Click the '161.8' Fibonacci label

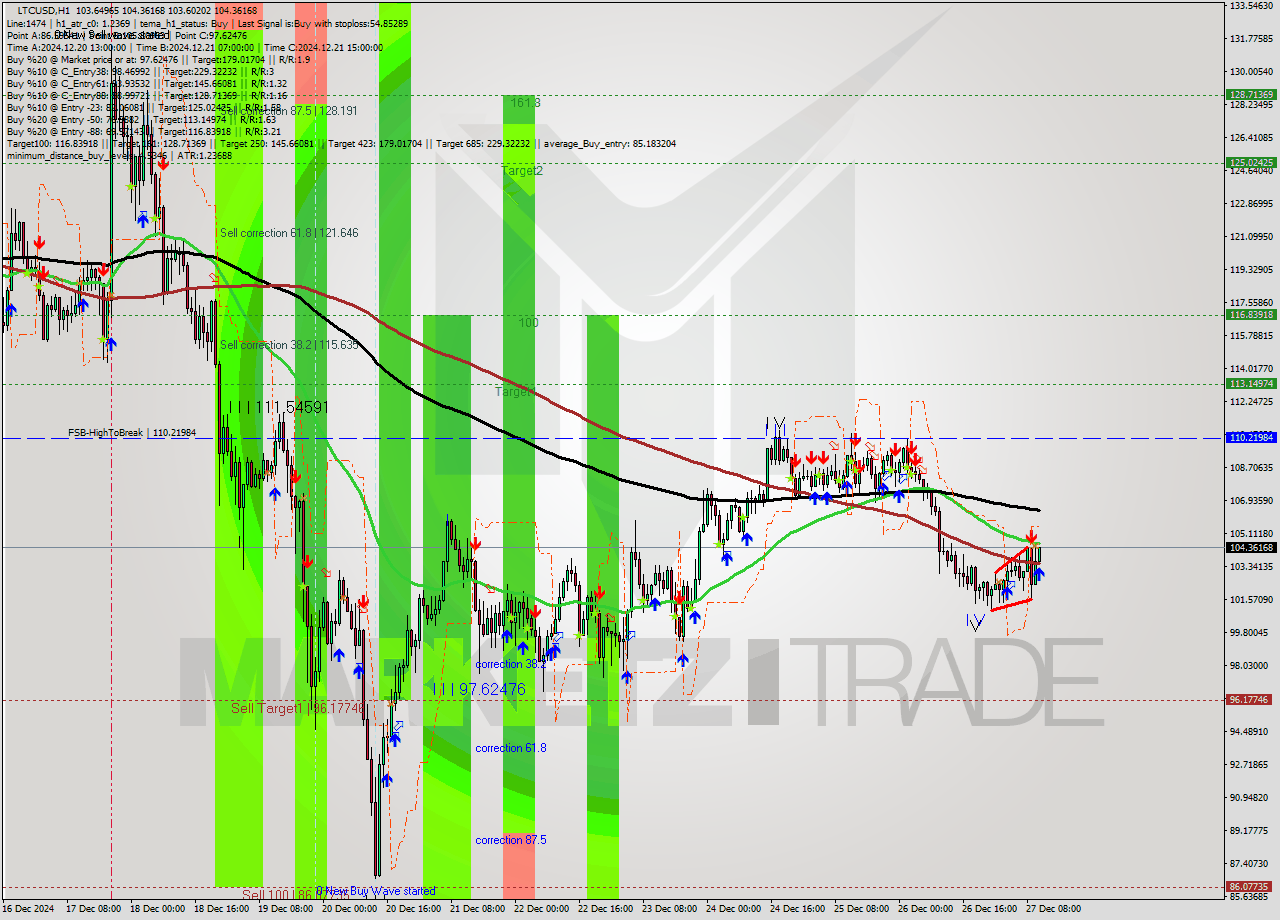[x=526, y=103]
